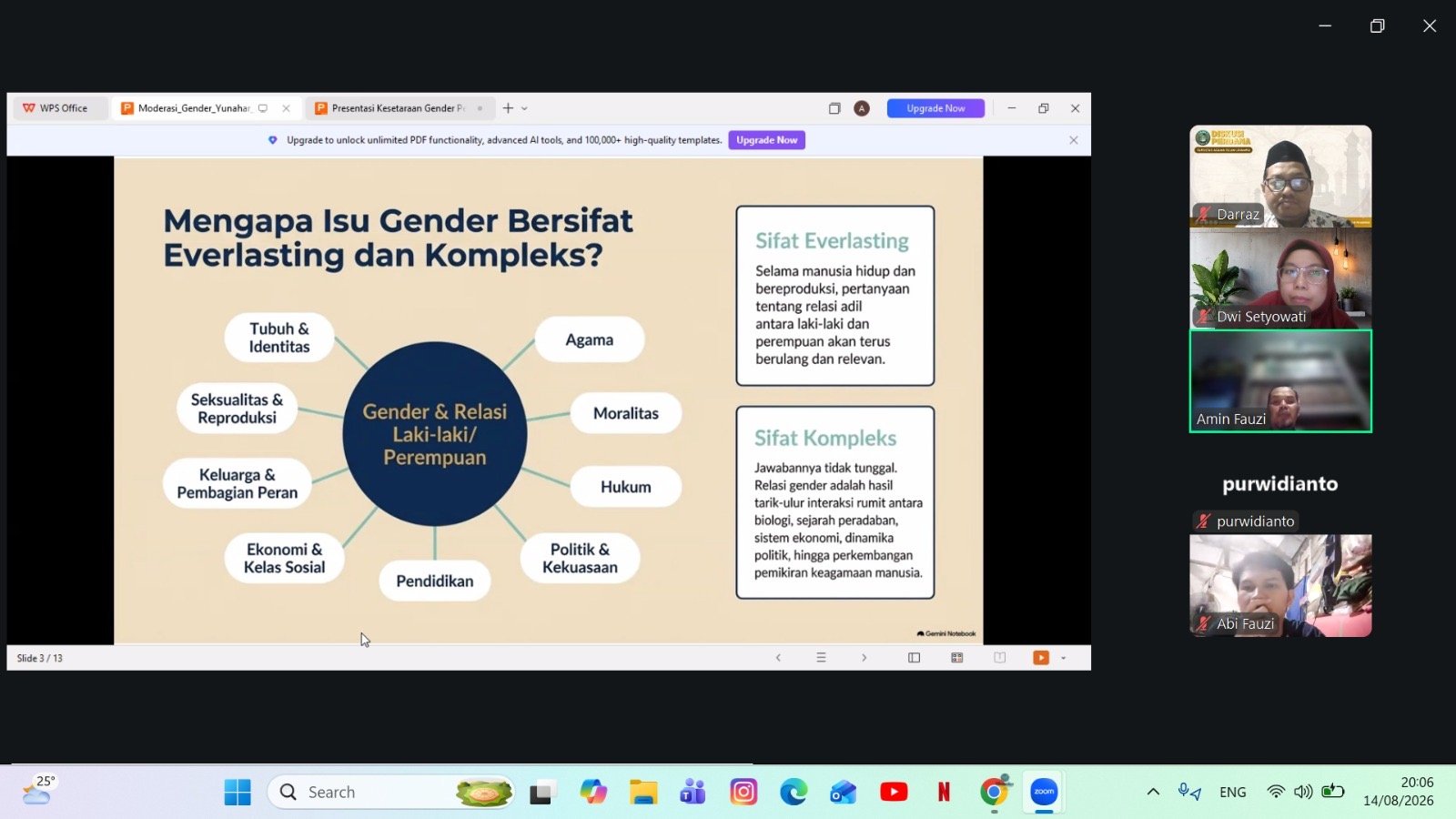This screenshot has width=1456, height=819.
Task: Switch to Presentasi Kesetaraan Gender tab
Action: (399, 108)
